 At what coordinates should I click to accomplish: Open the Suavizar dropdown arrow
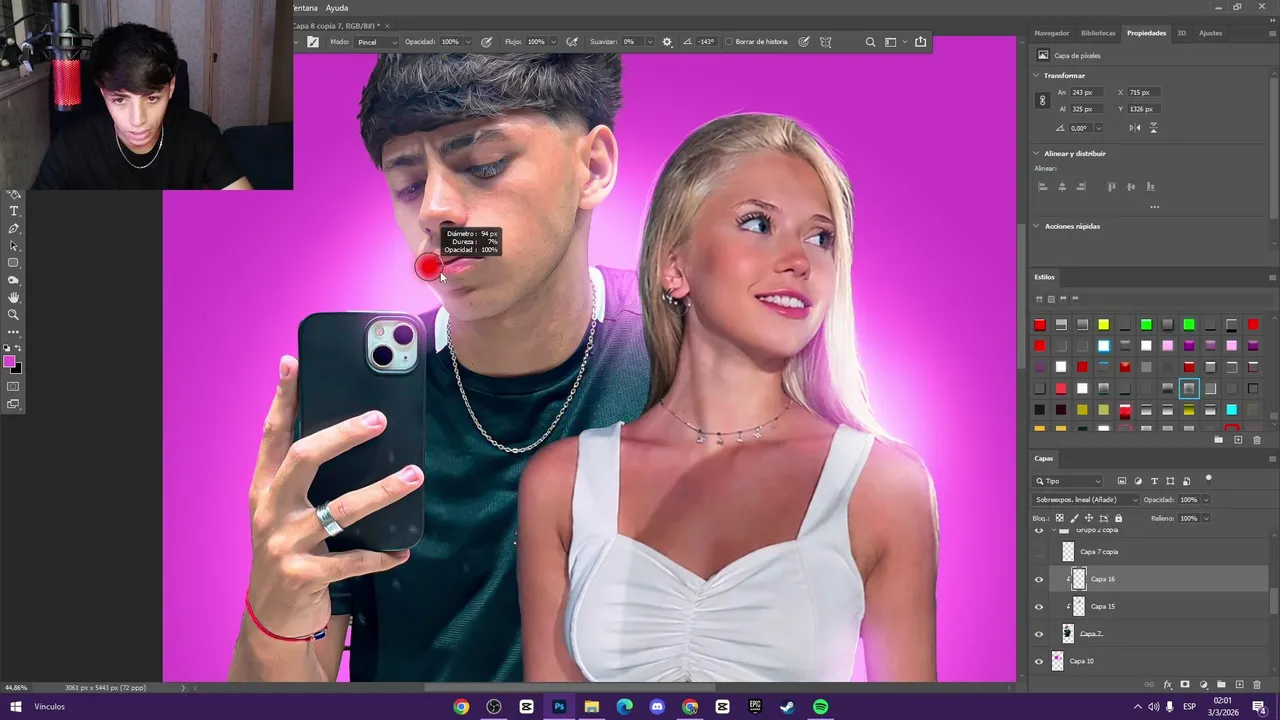(649, 42)
